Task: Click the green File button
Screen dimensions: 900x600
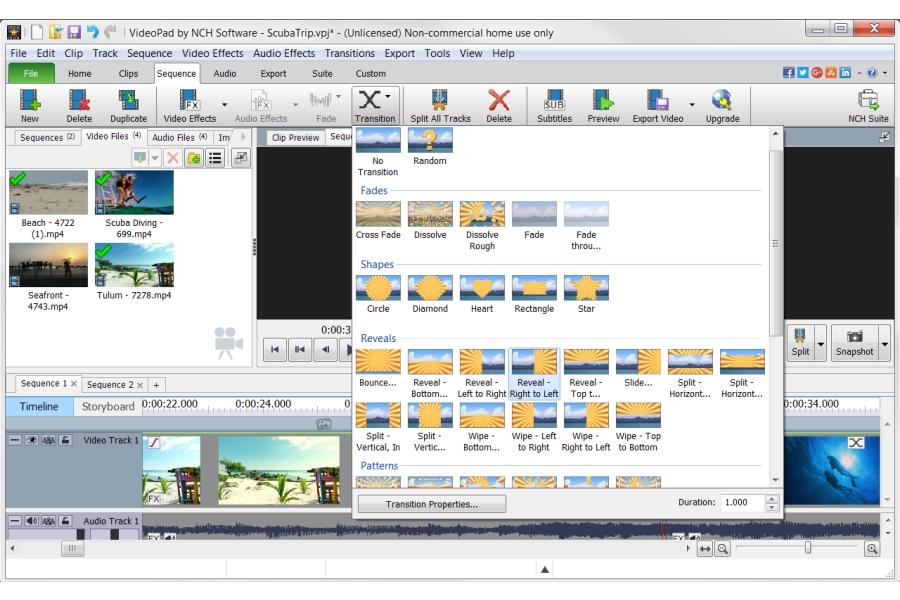Action: pyautogui.click(x=31, y=73)
